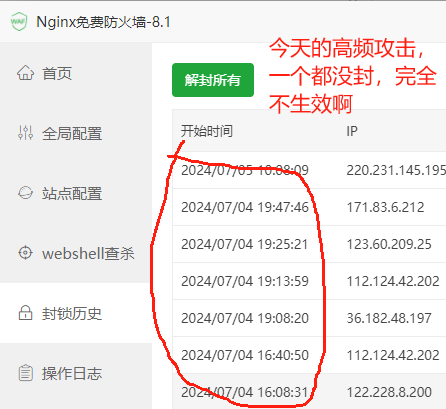Screen dimensions: 446x409
Task: Click the IP 220.231.145.195 cell
Action: point(396,170)
